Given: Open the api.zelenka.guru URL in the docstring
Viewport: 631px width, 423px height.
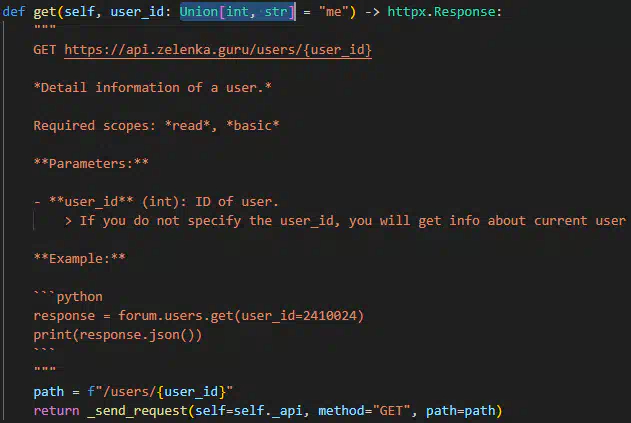Looking at the screenshot, I should pos(217,49).
